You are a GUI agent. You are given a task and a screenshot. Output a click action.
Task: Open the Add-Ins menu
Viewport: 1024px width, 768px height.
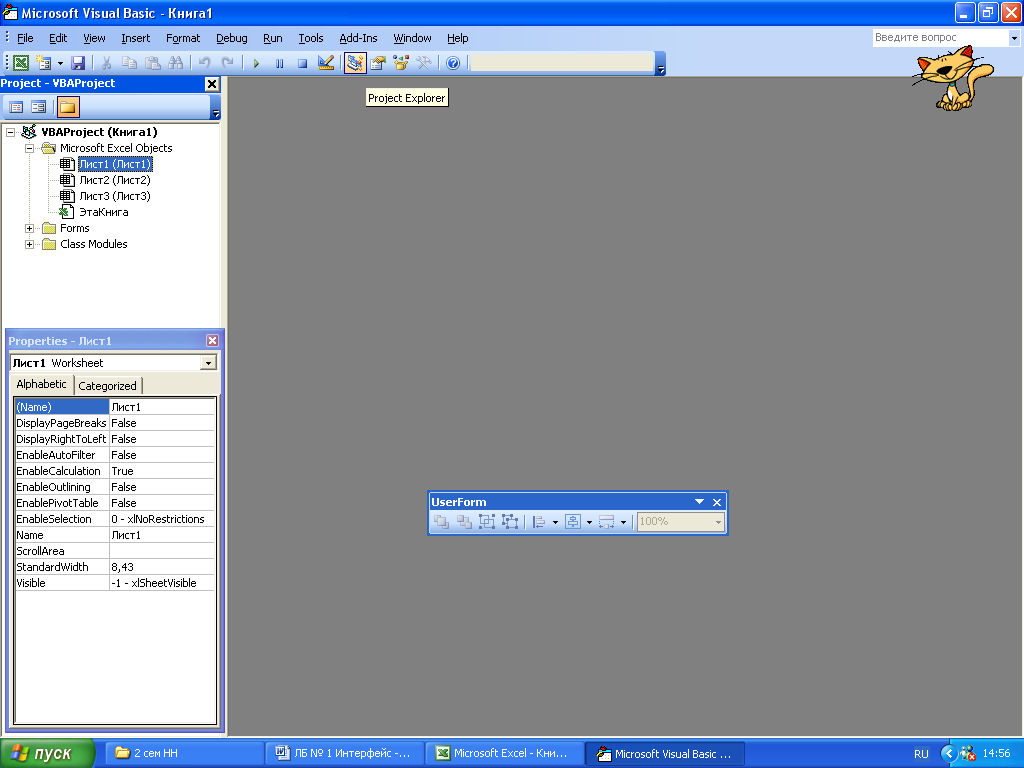point(358,38)
